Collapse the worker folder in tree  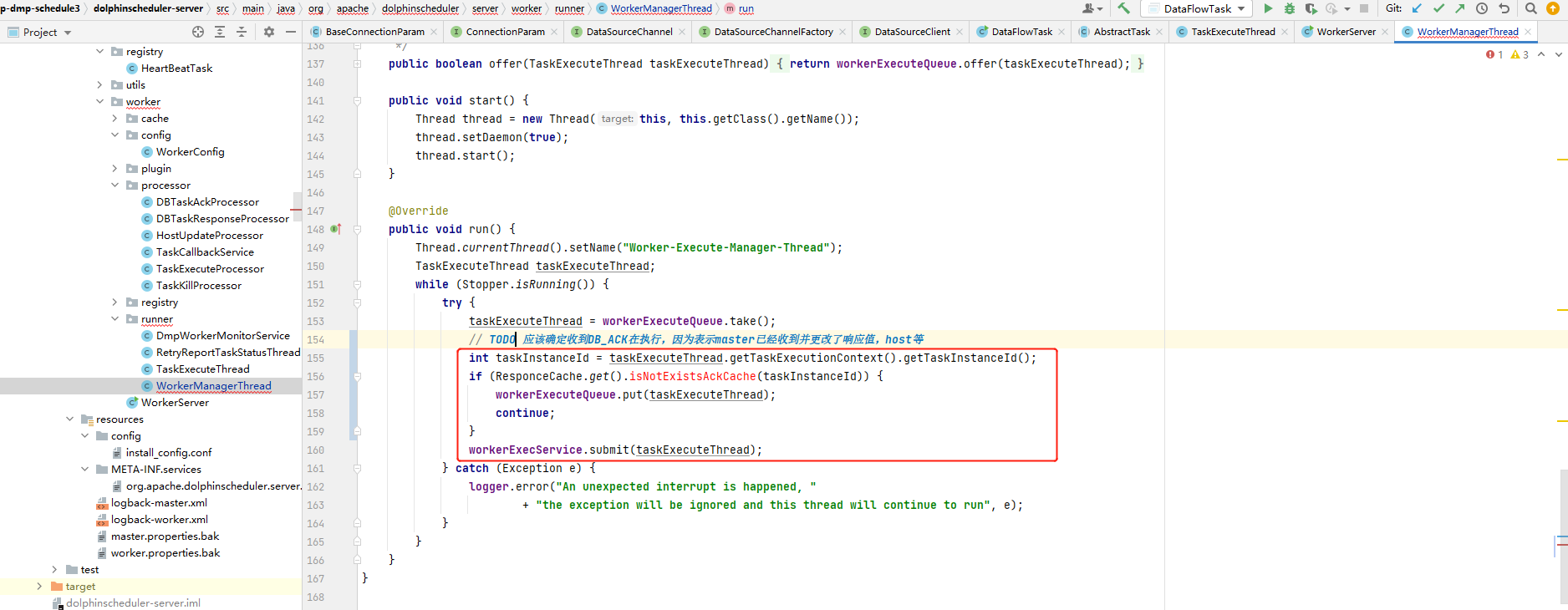[100, 101]
